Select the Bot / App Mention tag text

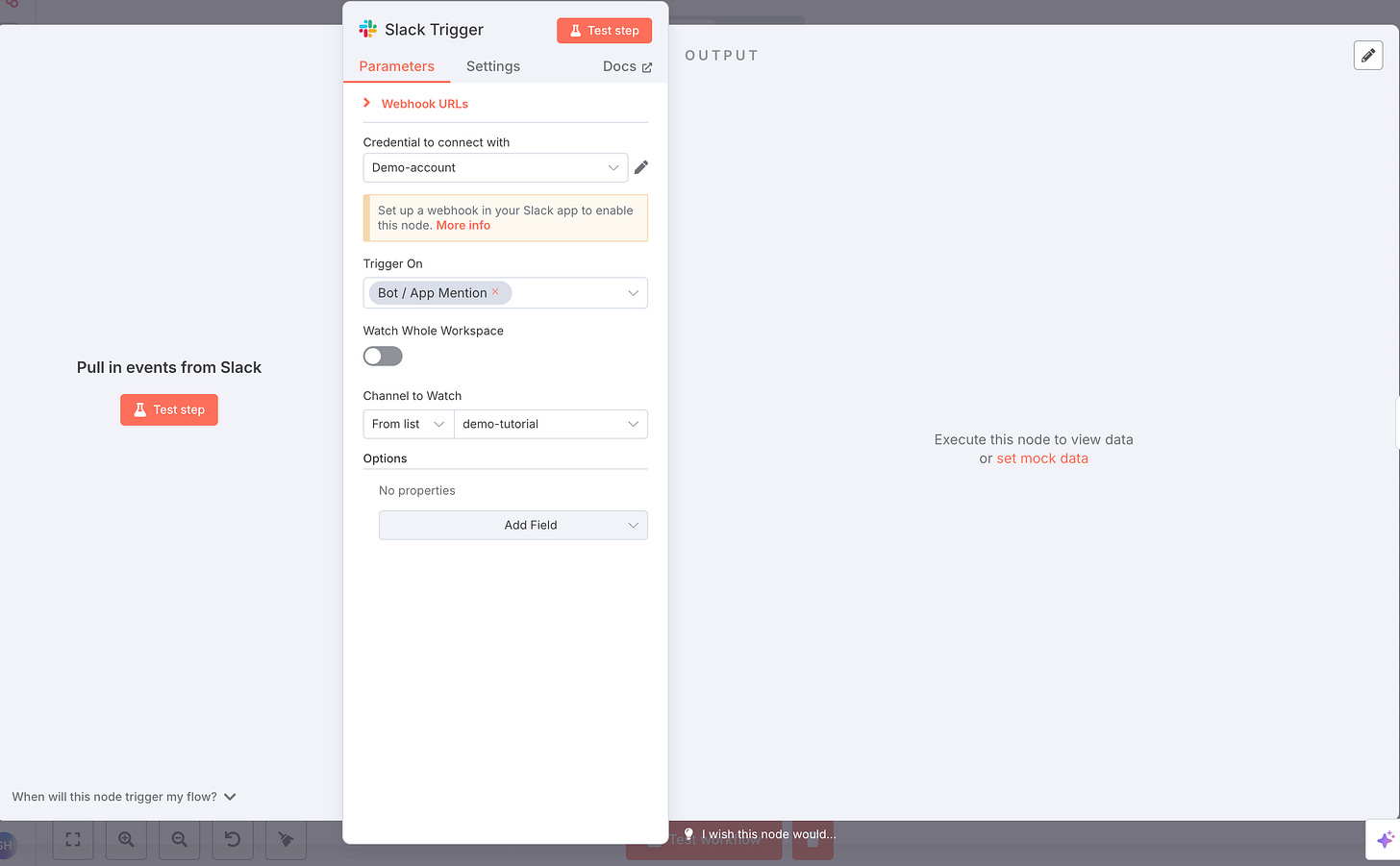click(433, 293)
